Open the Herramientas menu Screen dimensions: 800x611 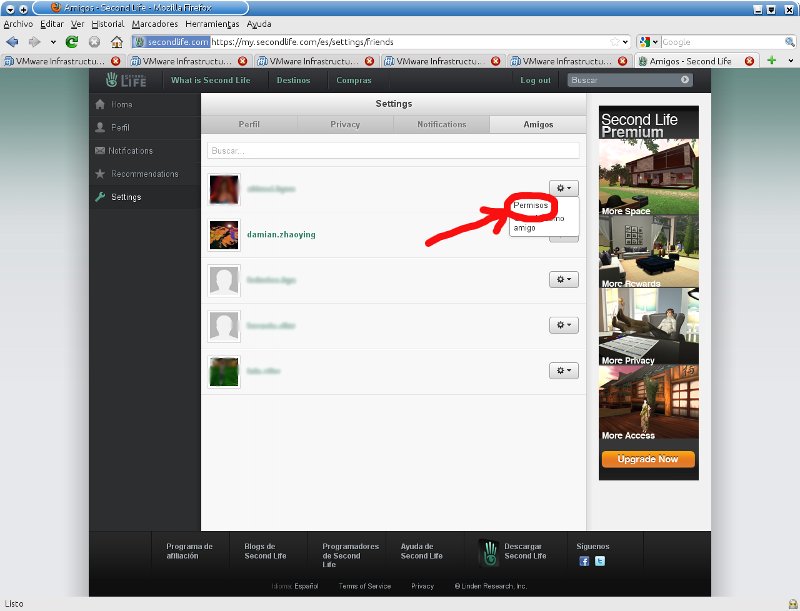pyautogui.click(x=212, y=24)
